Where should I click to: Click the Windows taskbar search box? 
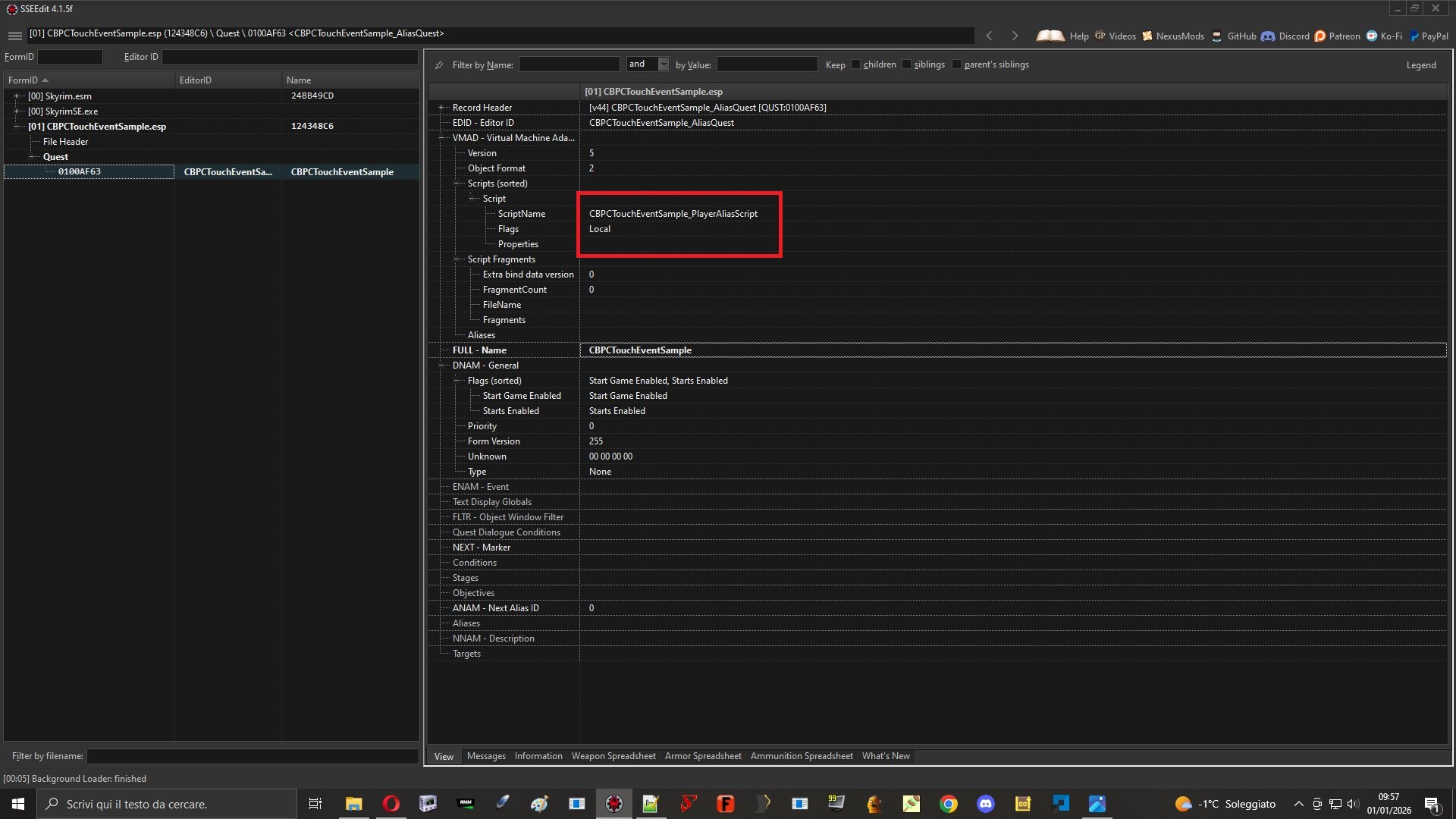pyautogui.click(x=167, y=804)
